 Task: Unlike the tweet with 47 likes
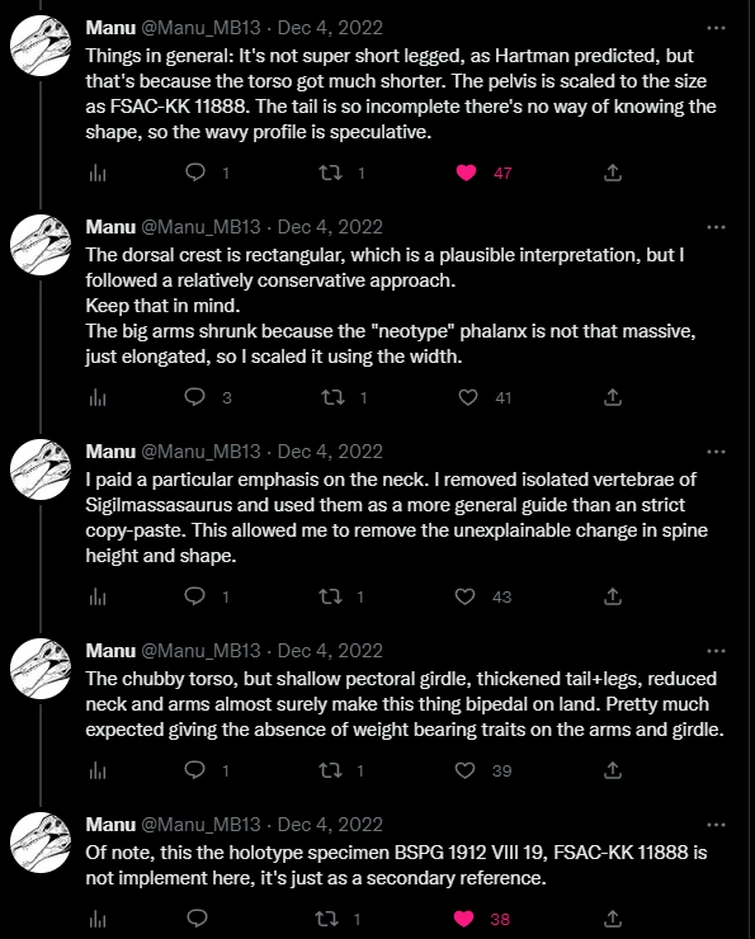(x=465, y=173)
